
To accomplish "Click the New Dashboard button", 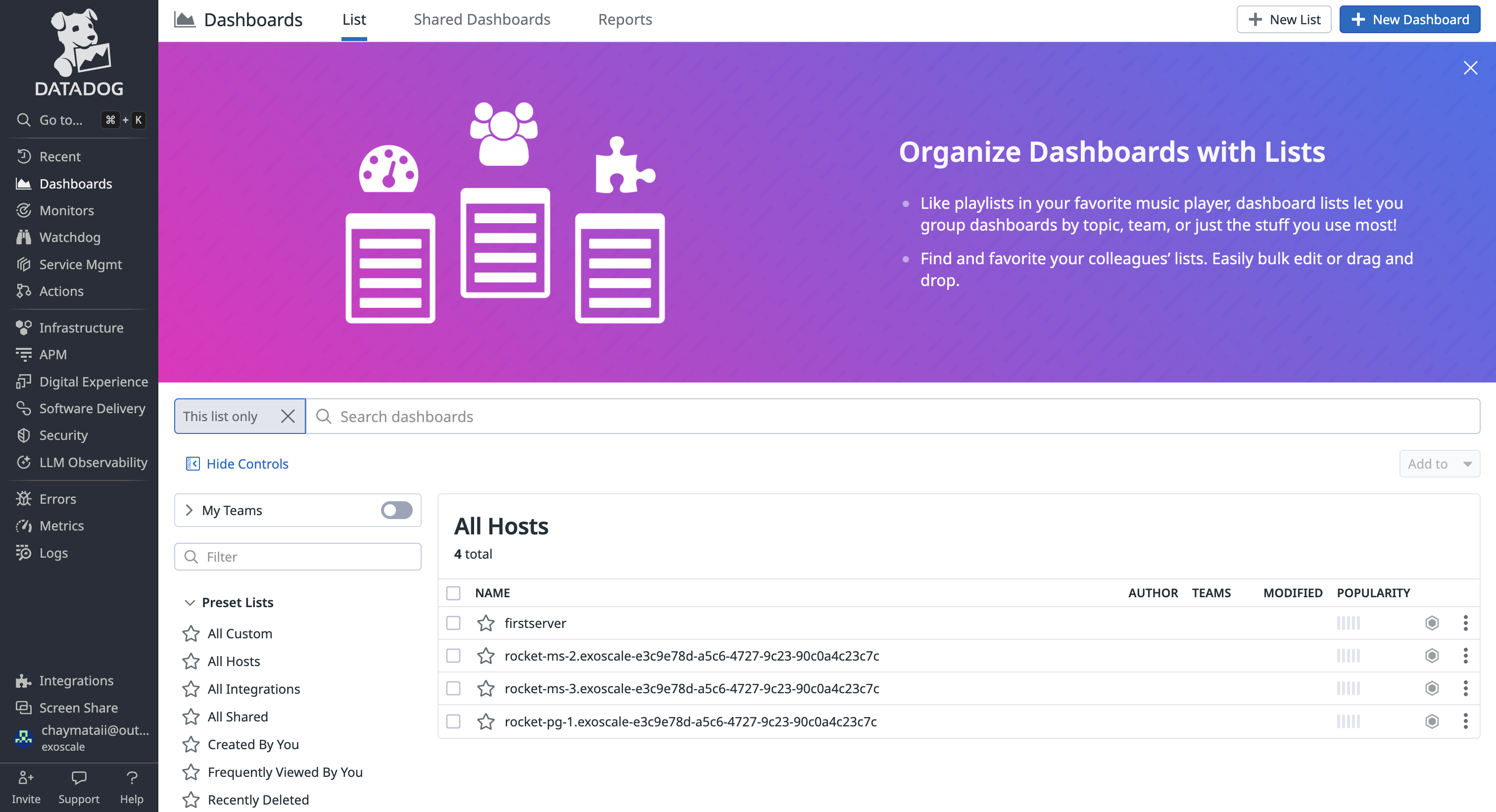I will (x=1409, y=20).
